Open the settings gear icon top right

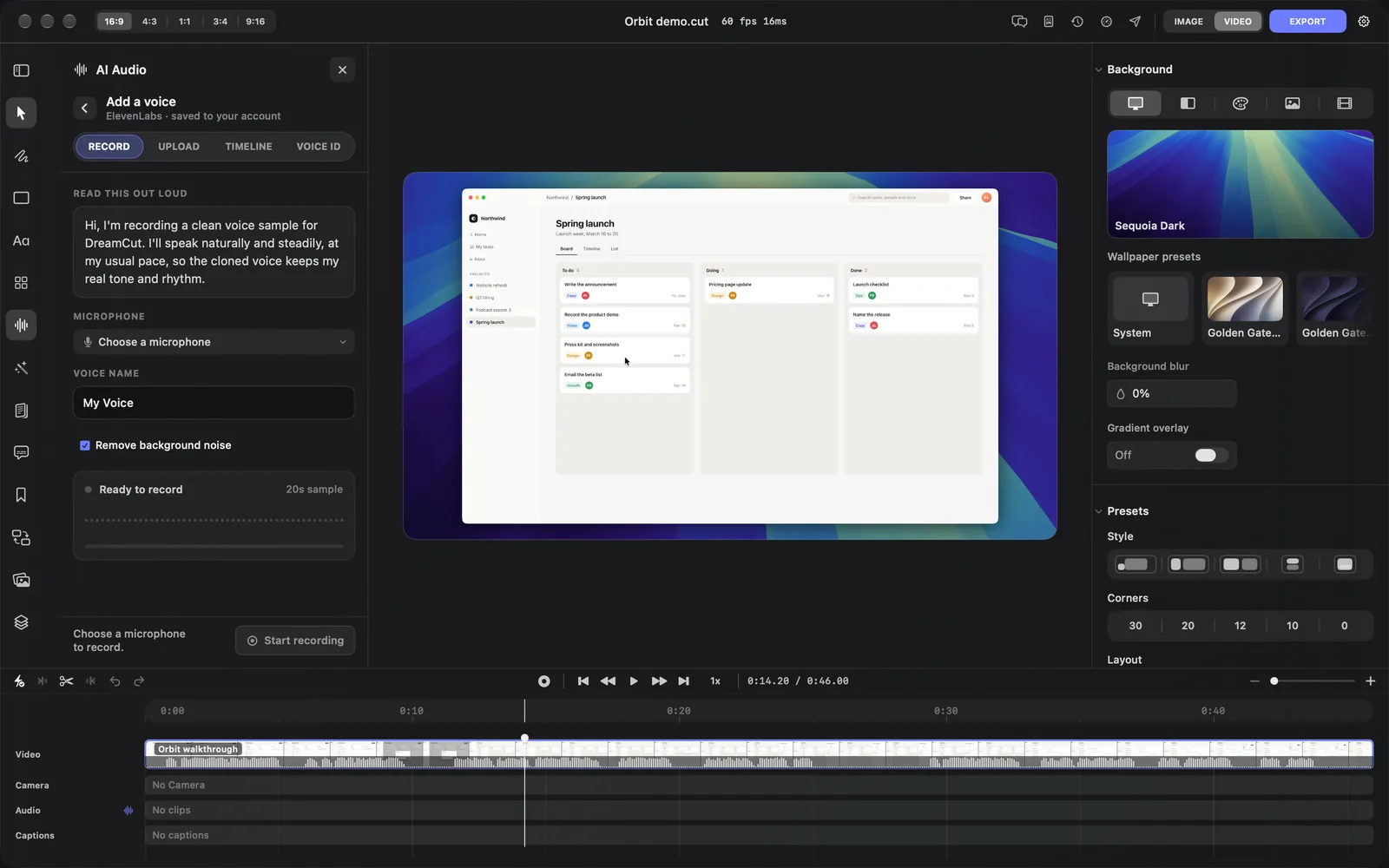pyautogui.click(x=1364, y=22)
